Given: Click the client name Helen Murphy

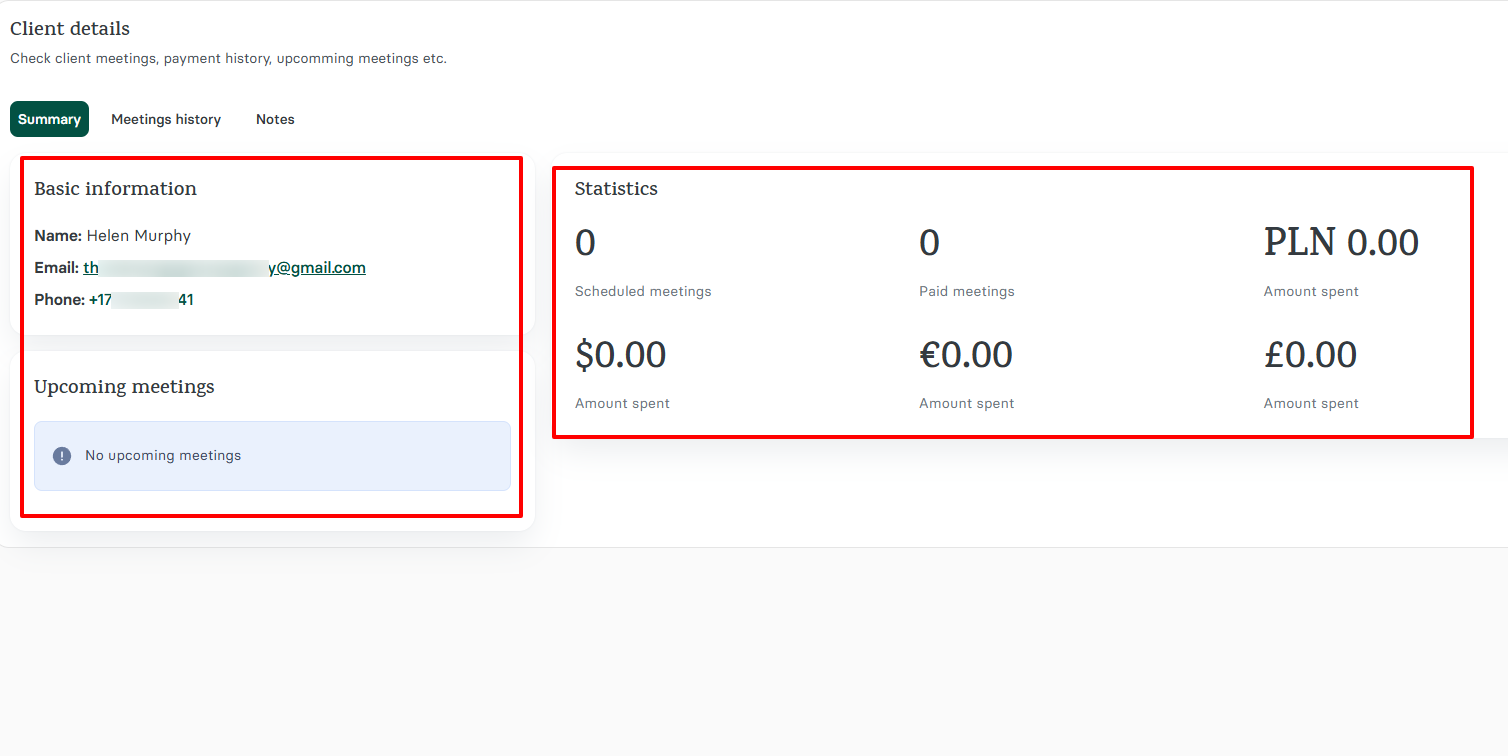Looking at the screenshot, I should (x=137, y=235).
